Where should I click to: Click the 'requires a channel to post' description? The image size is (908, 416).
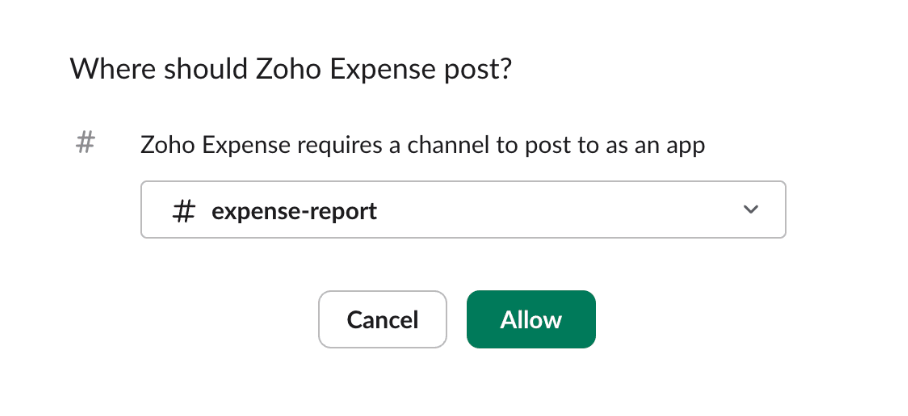tap(422, 145)
